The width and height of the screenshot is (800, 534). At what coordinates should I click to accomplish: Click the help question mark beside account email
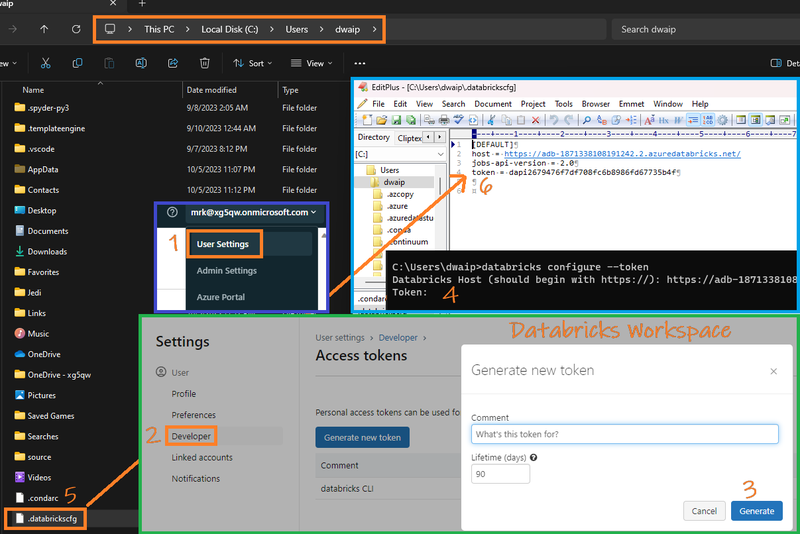(x=172, y=212)
